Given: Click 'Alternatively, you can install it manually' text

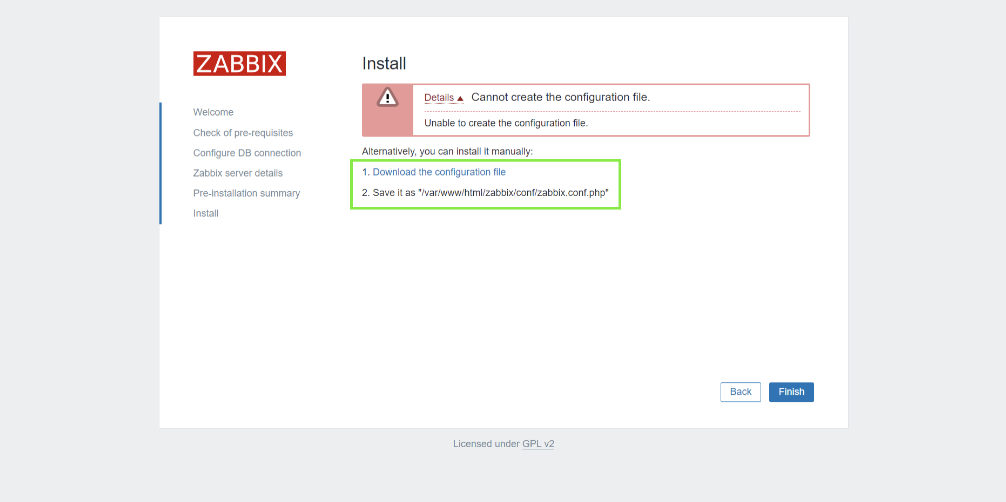Looking at the screenshot, I should (447, 151).
